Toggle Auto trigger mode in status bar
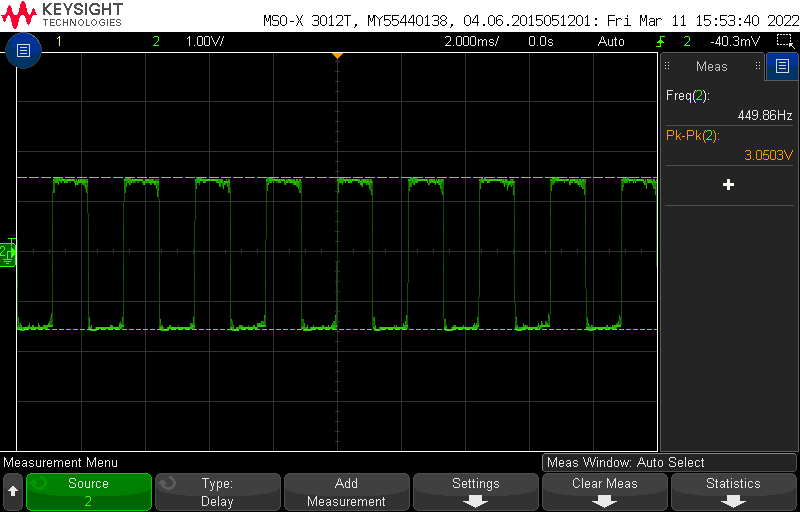 click(x=611, y=41)
